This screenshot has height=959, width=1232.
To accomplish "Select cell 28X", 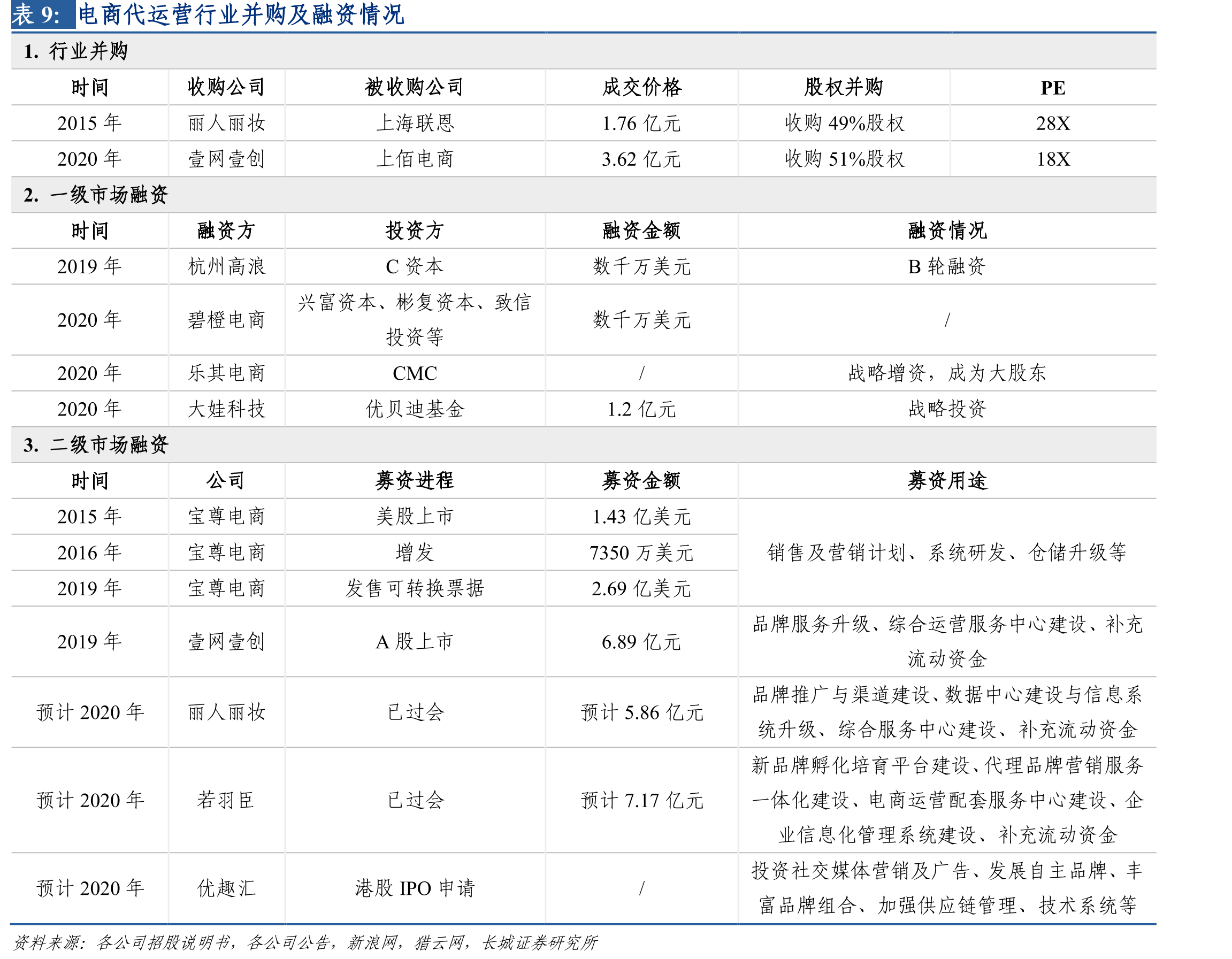I will coord(1053,124).
